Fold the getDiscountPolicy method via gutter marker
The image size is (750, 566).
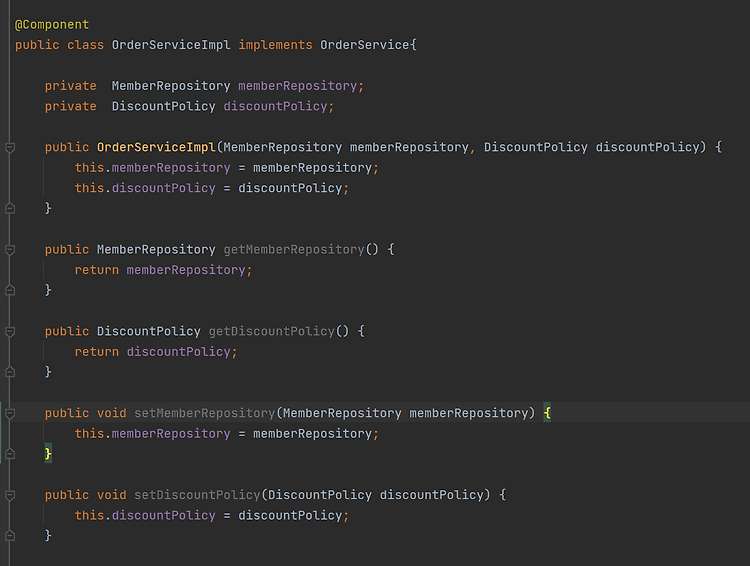point(10,332)
